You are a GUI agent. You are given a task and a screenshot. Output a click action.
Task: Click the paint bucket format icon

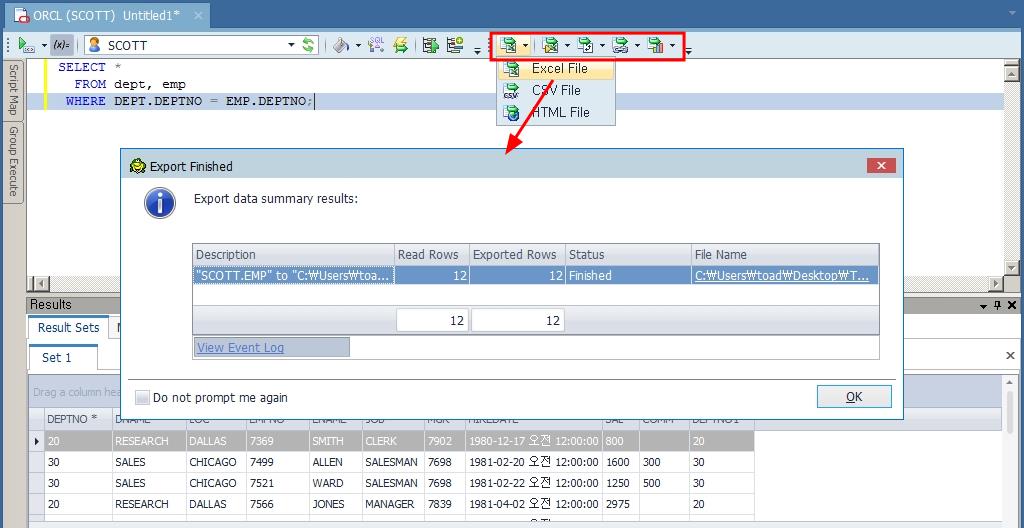pos(341,45)
